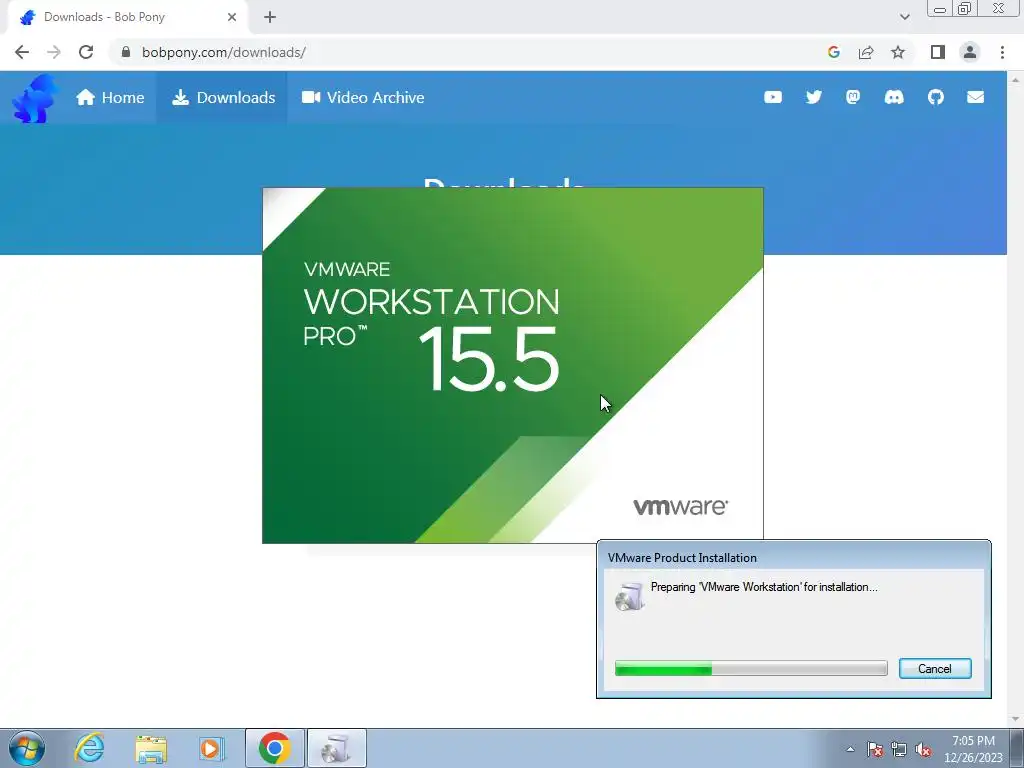Screen dimensions: 1024x768
Task: Click the lock icon for site information
Action: click(x=126, y=52)
